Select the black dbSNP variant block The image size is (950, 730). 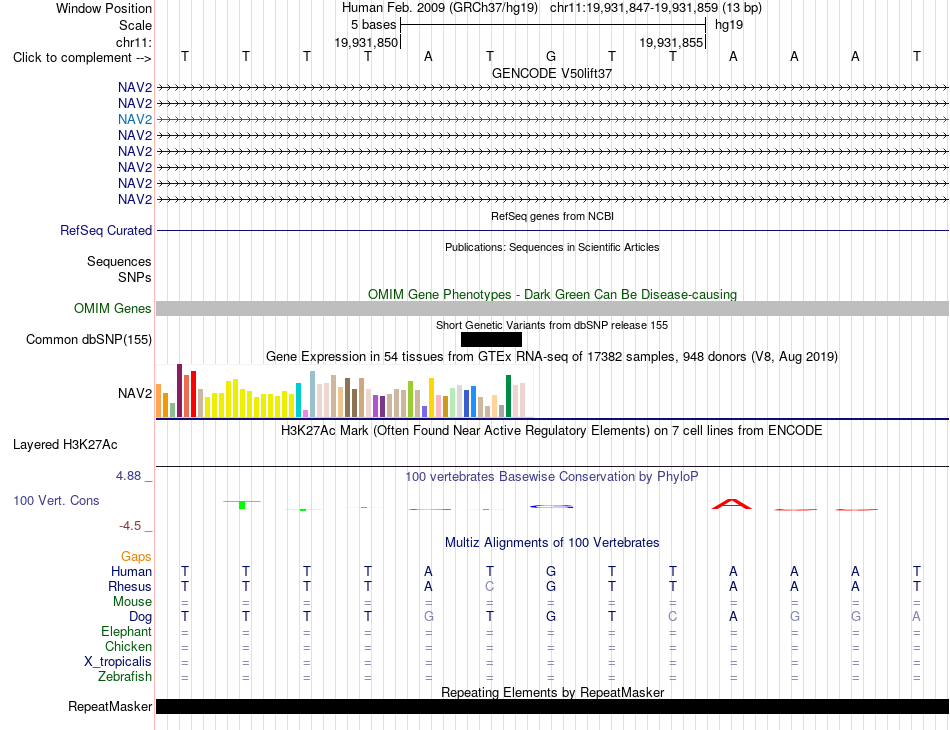(491, 339)
